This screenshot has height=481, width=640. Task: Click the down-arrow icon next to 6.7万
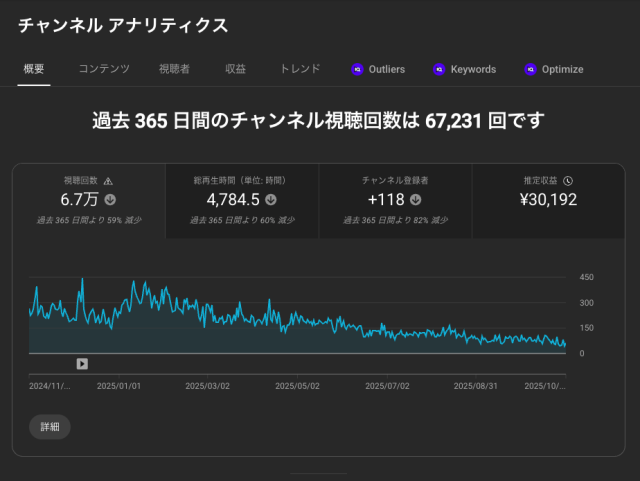coord(110,199)
